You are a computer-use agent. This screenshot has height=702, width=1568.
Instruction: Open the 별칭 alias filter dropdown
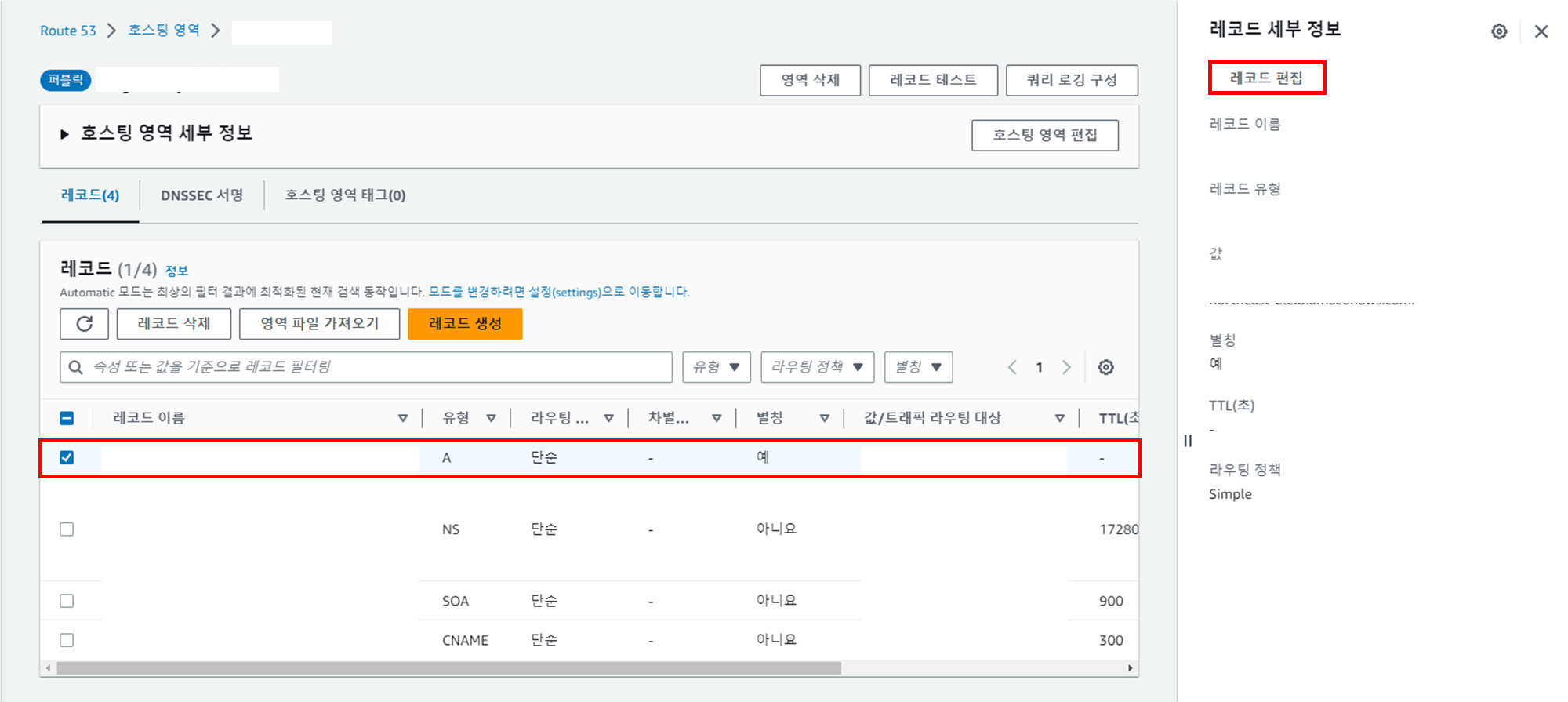[x=919, y=367]
